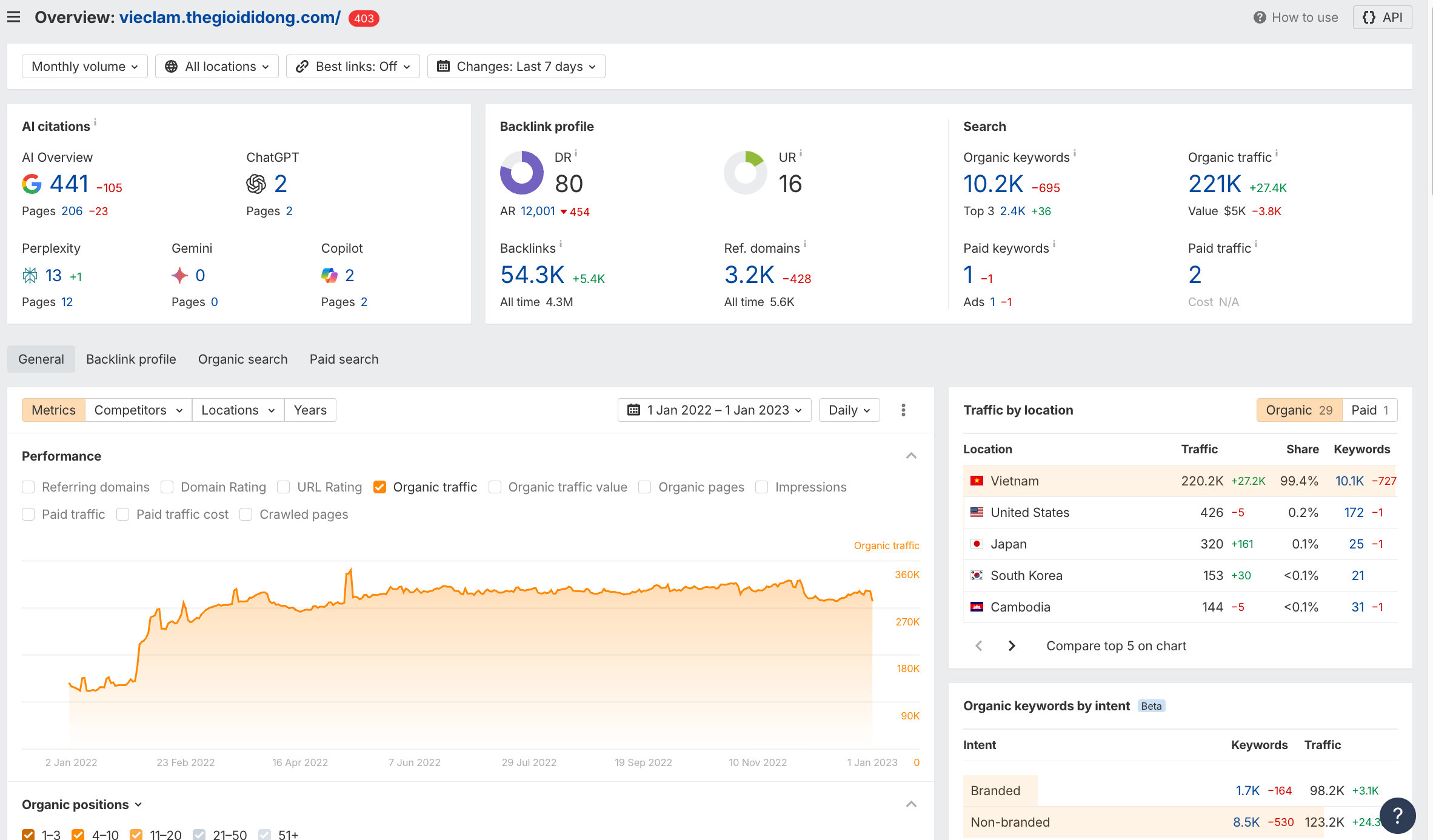
Task: Tick the Crawled pages checkbox
Action: (246, 515)
